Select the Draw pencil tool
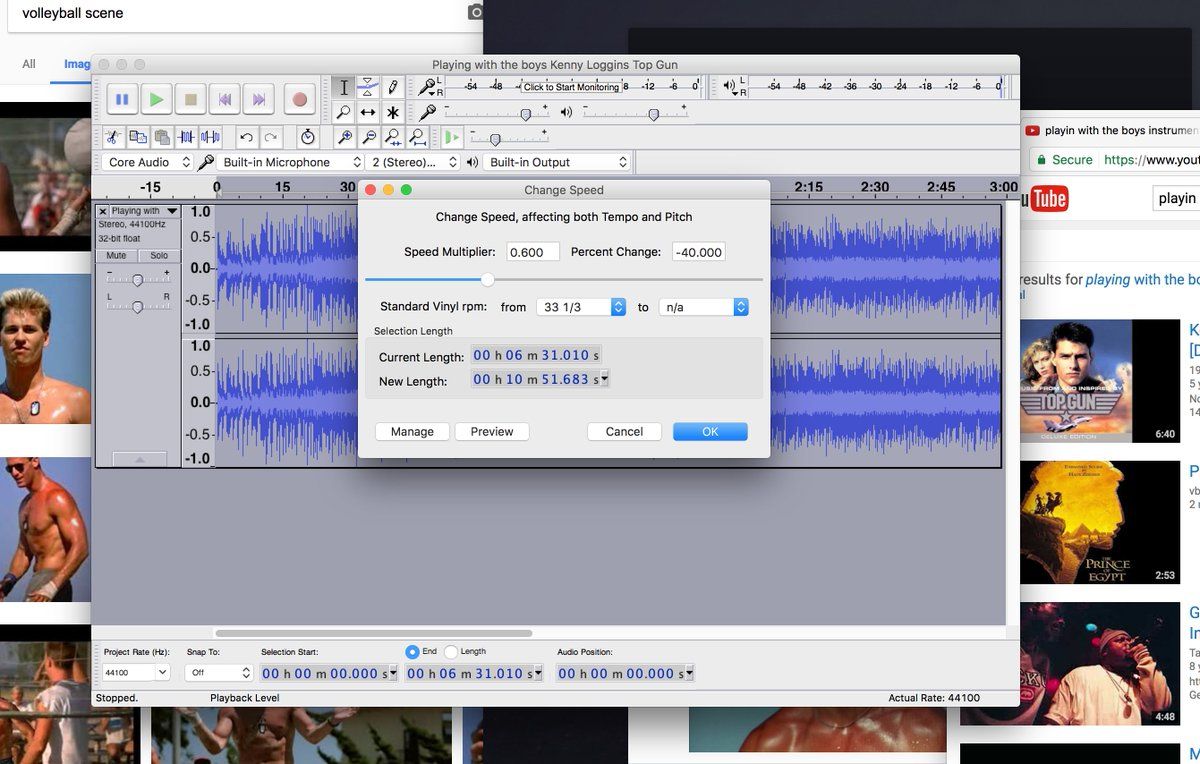This screenshot has width=1200, height=764. tap(393, 88)
